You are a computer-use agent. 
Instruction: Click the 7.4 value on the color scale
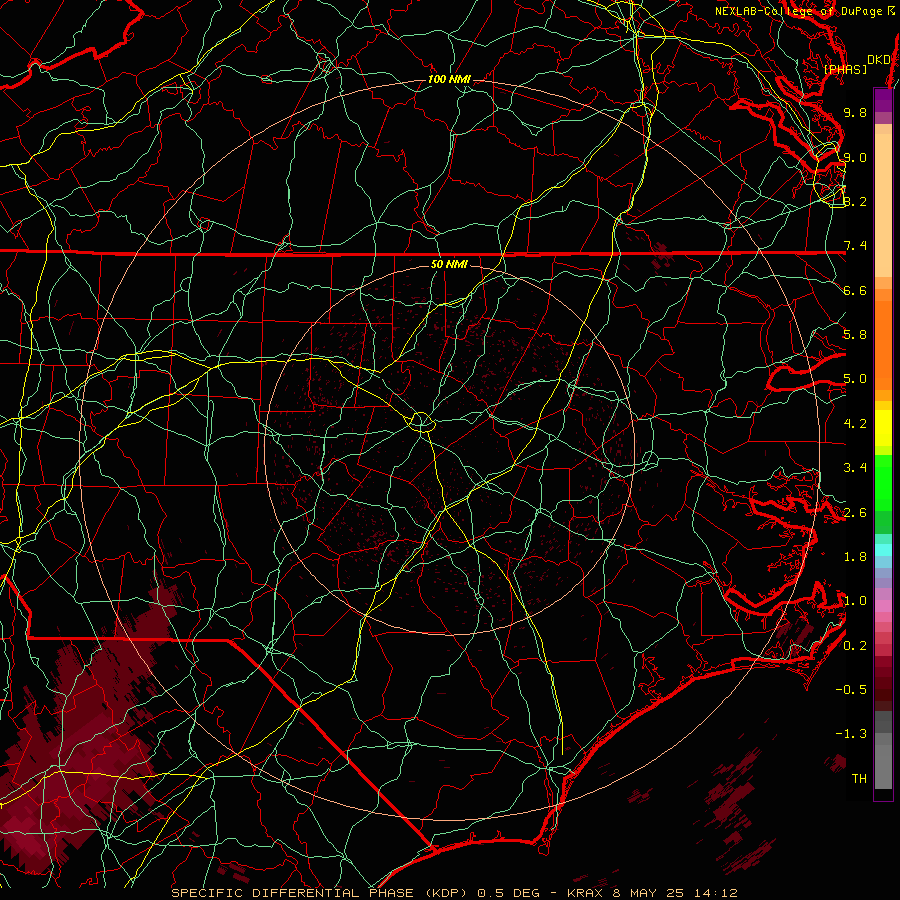click(x=855, y=246)
